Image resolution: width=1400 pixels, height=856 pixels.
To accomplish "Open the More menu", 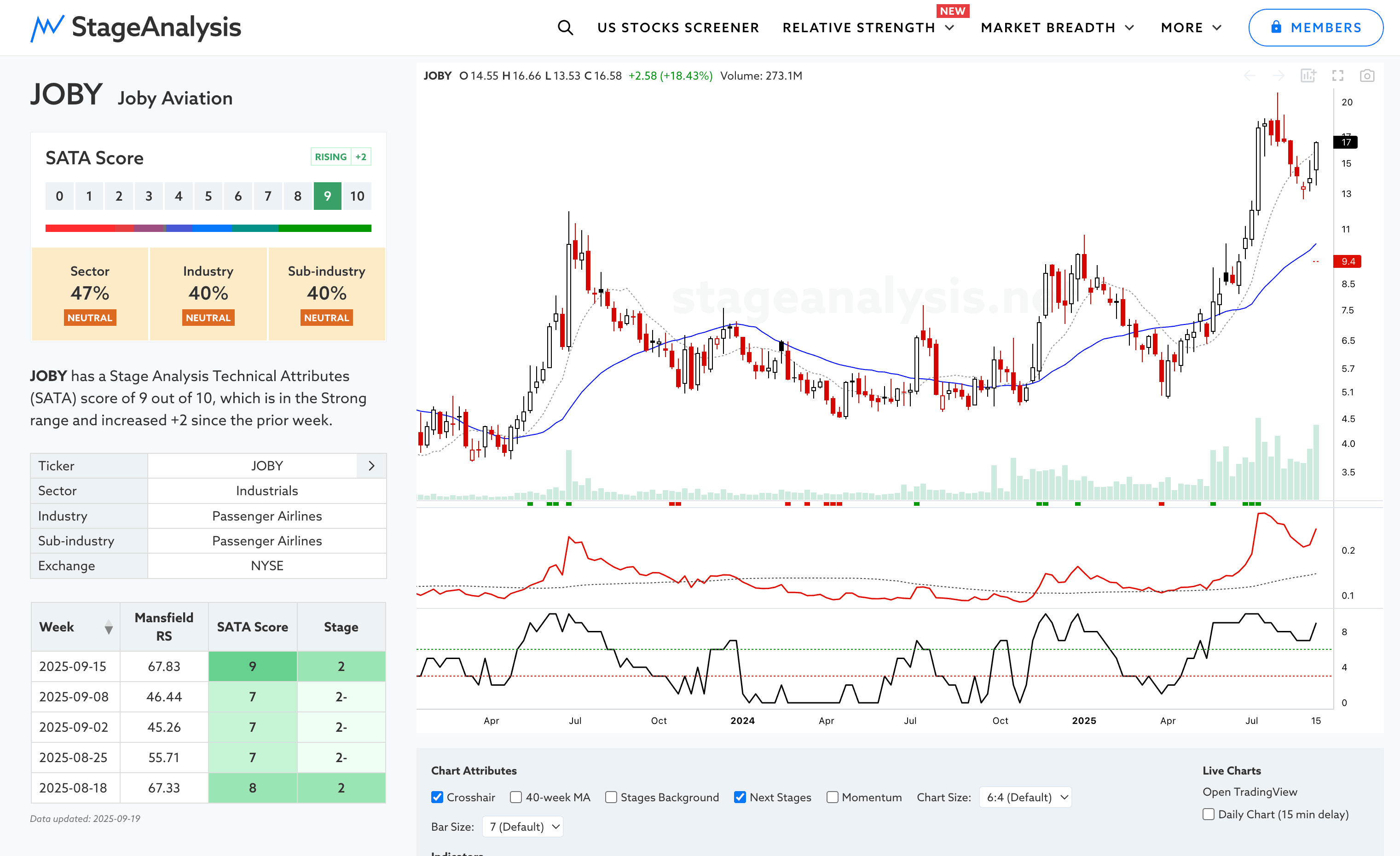I will (x=1182, y=27).
